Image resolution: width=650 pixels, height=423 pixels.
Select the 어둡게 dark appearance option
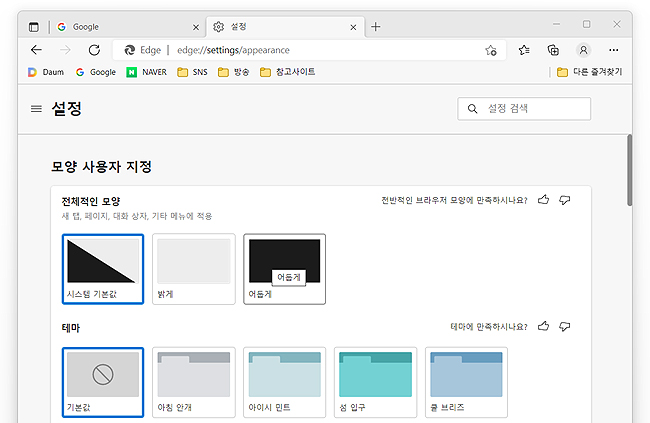point(284,269)
